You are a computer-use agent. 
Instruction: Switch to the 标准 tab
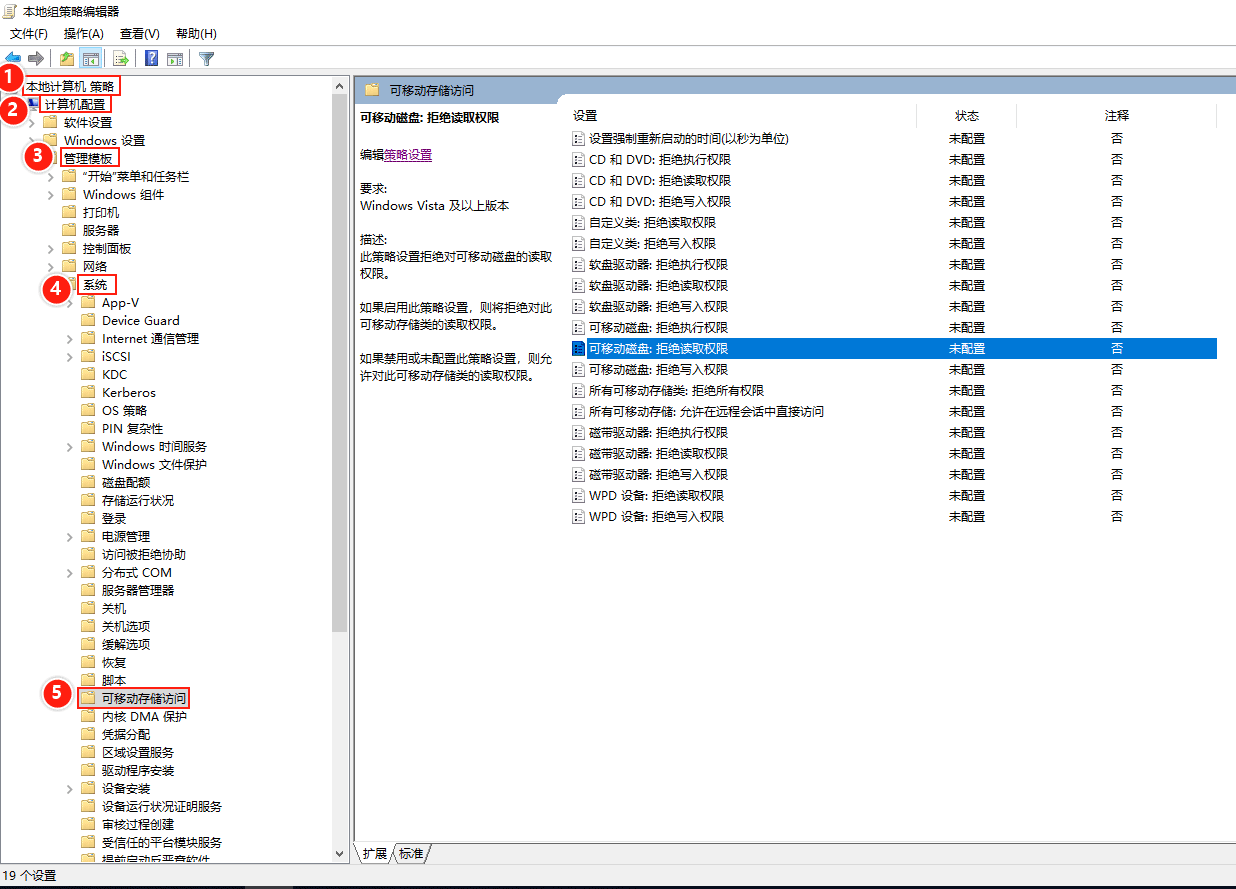(411, 853)
